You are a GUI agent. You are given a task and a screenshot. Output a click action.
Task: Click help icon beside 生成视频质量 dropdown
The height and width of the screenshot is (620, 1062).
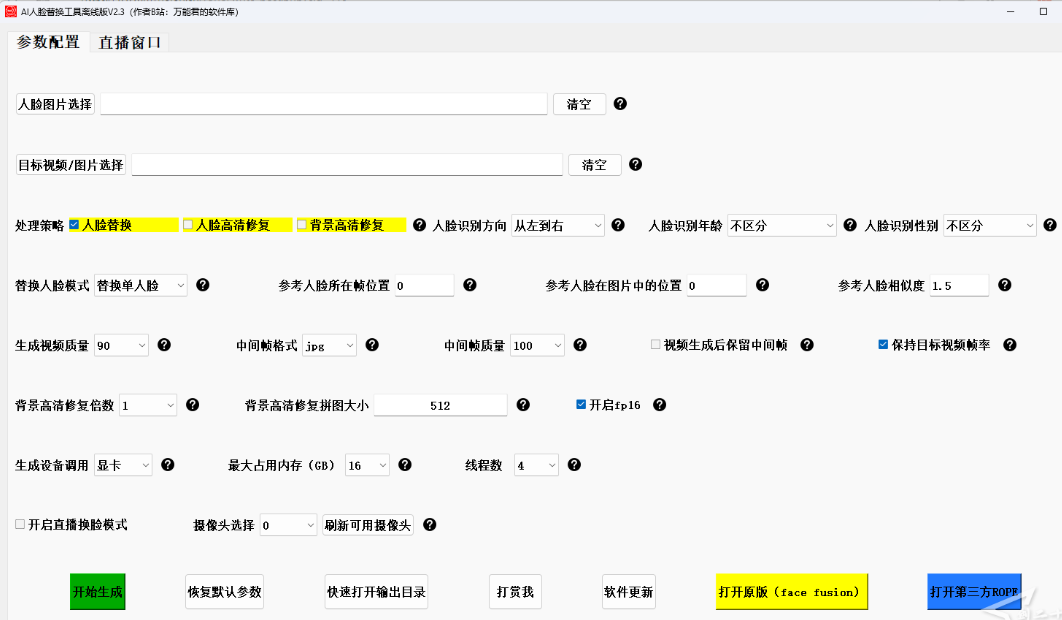coord(164,345)
